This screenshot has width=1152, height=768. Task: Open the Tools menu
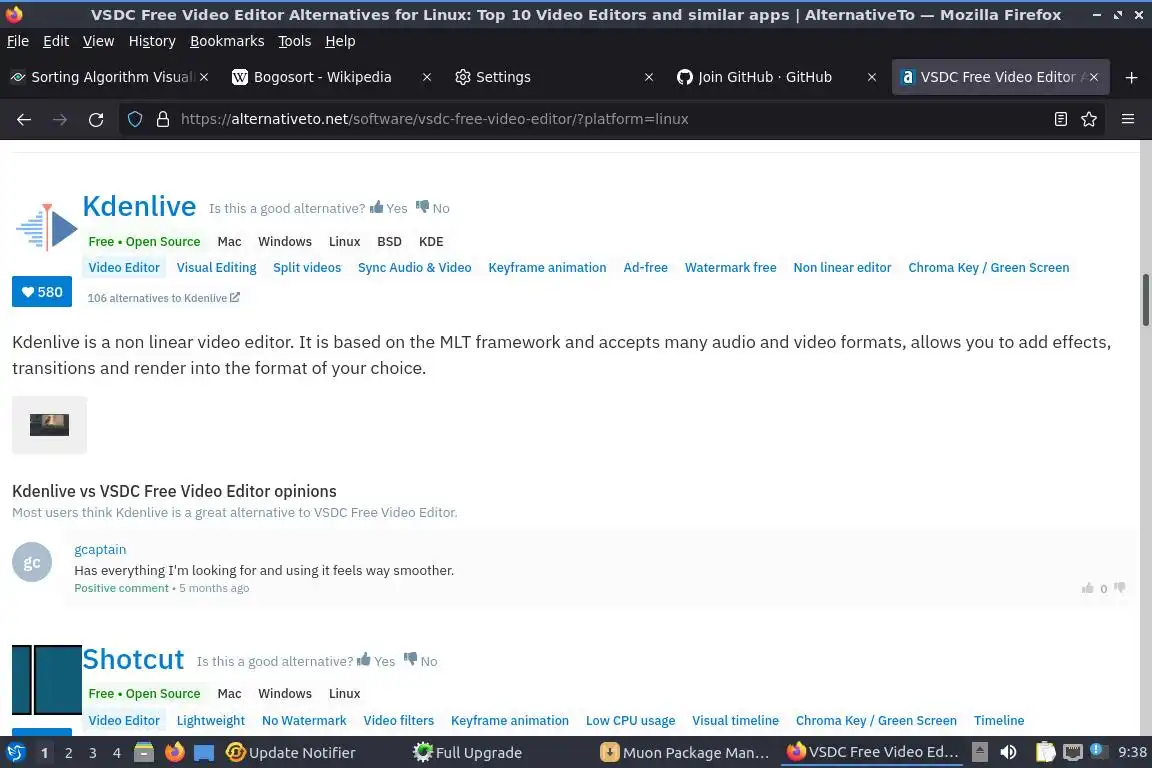(295, 41)
